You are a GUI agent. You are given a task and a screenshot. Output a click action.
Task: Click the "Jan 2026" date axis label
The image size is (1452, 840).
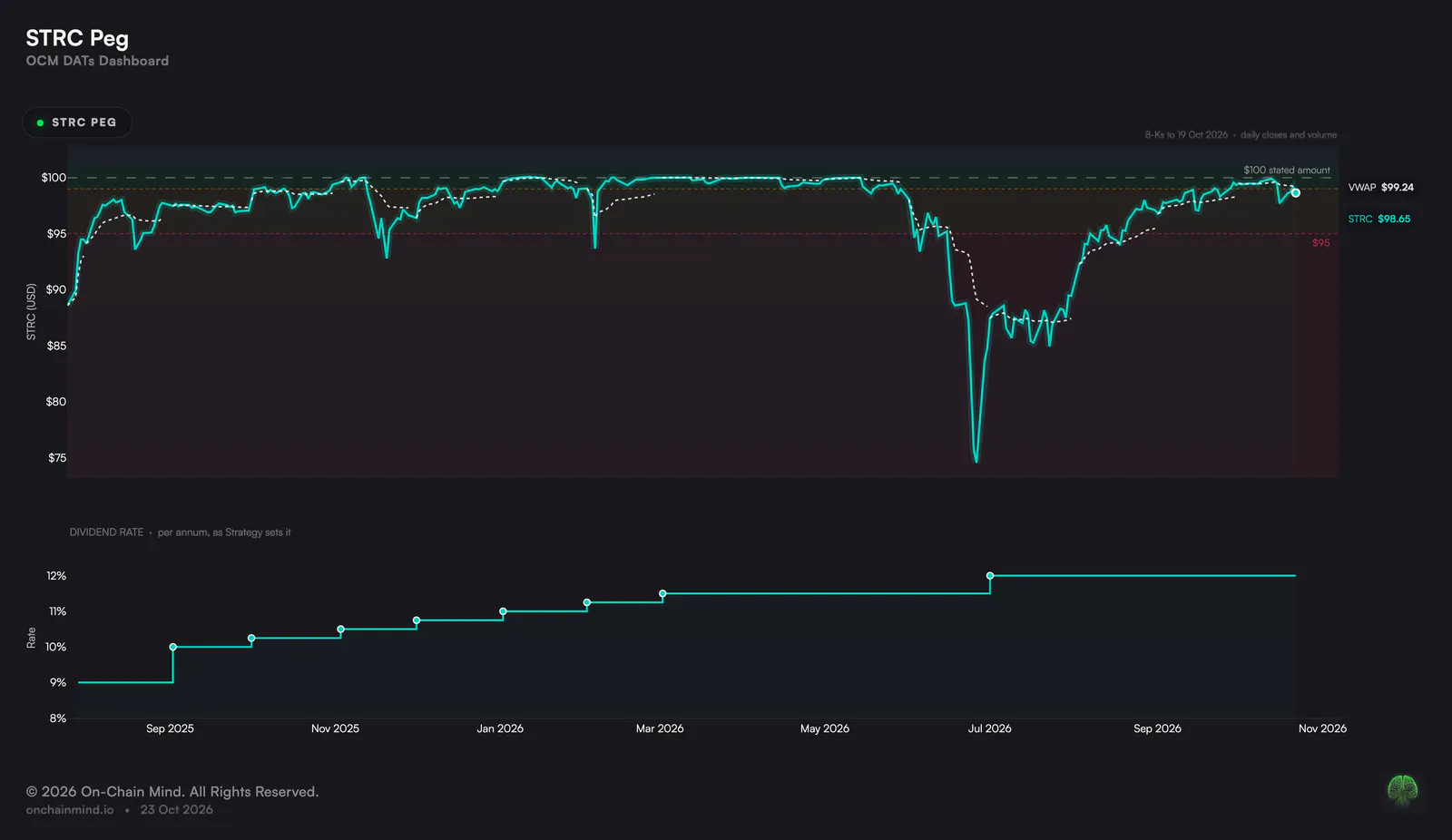[500, 728]
